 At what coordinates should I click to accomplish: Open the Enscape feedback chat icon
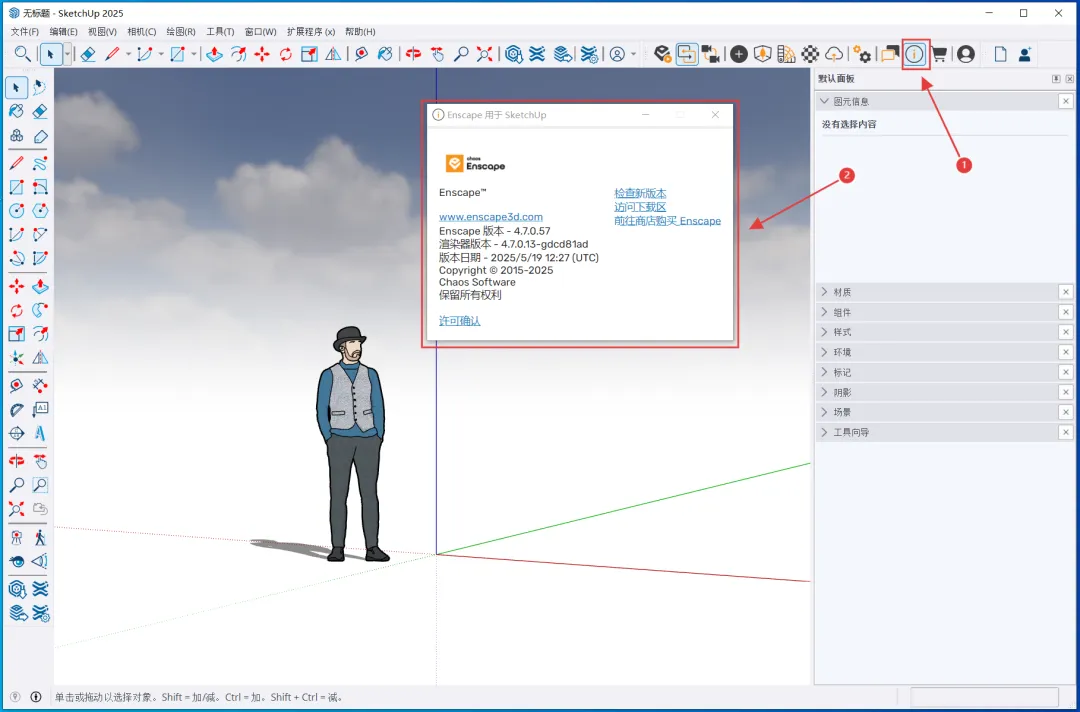click(x=890, y=54)
